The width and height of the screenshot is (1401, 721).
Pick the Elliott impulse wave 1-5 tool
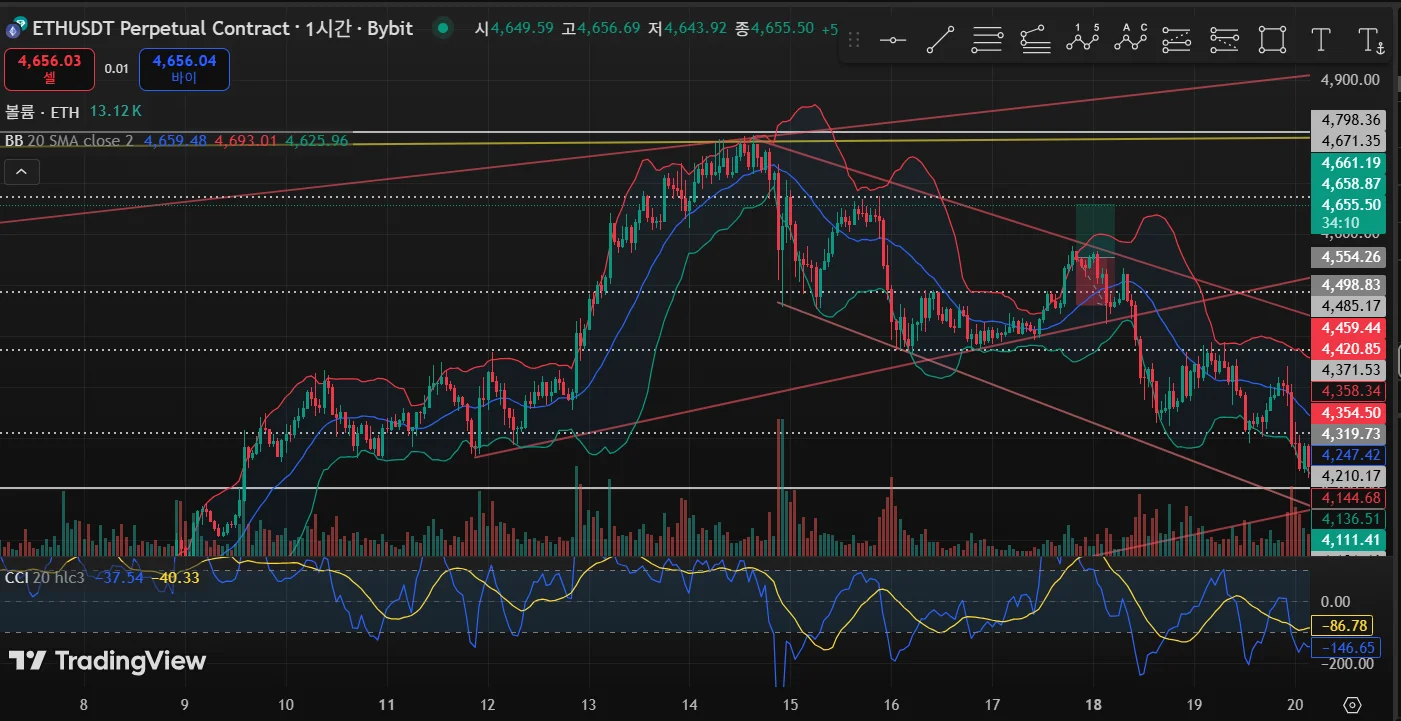point(1082,40)
